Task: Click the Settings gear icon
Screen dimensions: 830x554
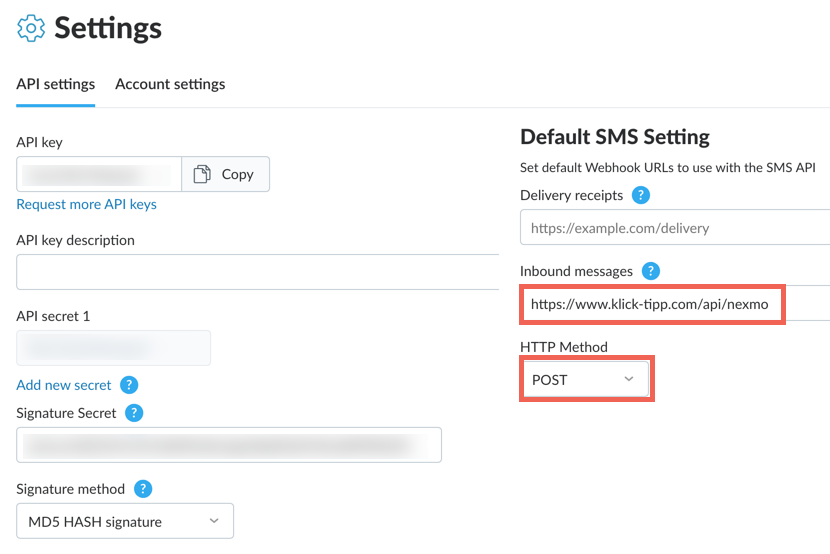Action: 31,28
